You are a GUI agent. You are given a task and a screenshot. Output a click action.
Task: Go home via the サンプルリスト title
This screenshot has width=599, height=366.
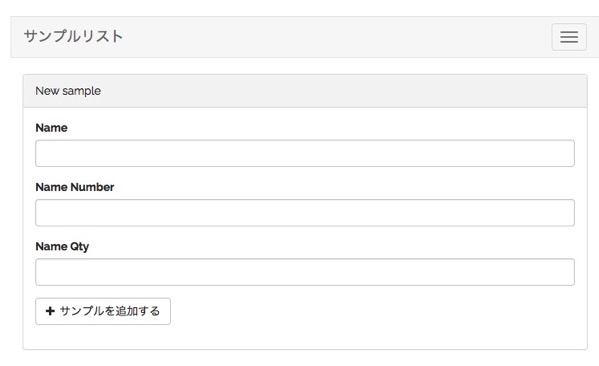pyautogui.click(x=73, y=36)
